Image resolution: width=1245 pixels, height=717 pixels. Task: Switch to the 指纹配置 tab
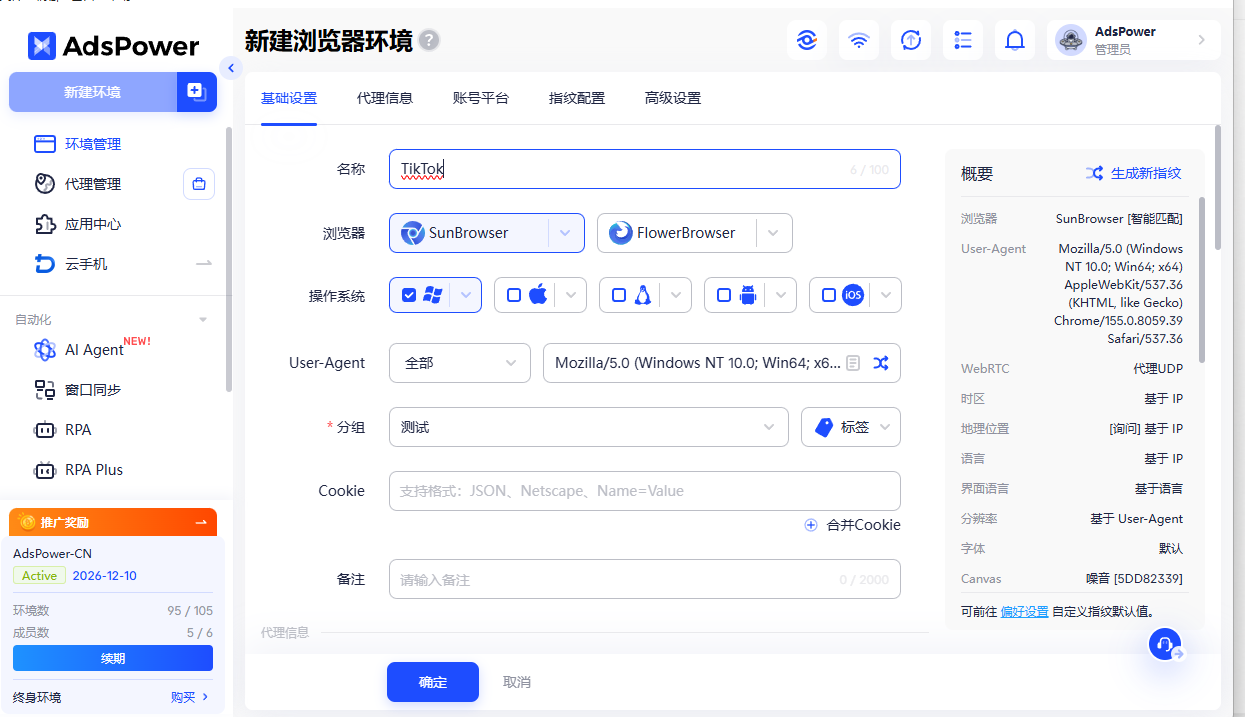point(577,98)
